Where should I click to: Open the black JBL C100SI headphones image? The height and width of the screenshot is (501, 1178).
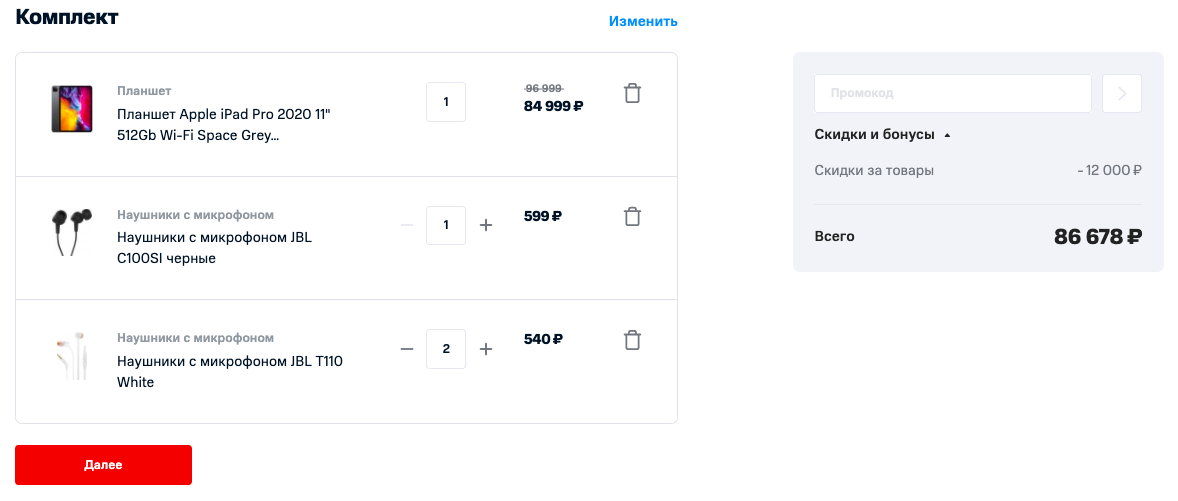tap(71, 232)
